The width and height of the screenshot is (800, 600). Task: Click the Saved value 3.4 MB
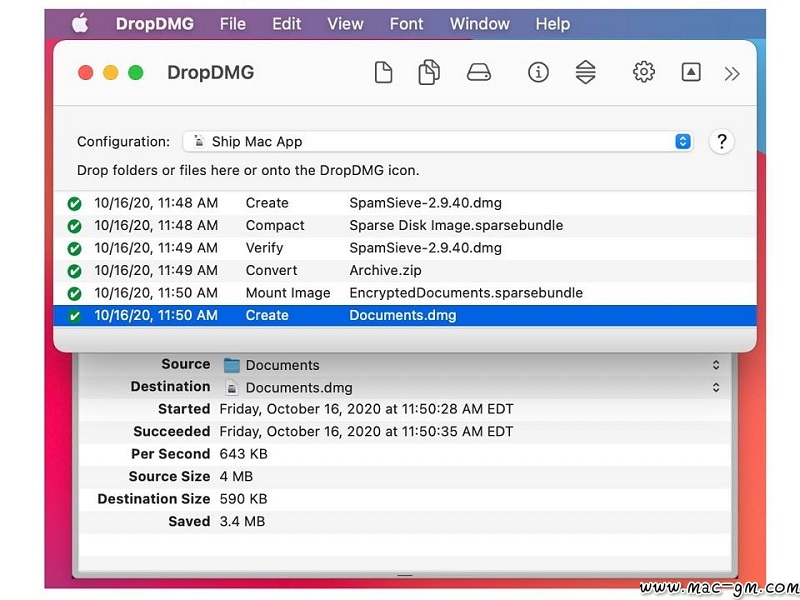click(x=242, y=521)
